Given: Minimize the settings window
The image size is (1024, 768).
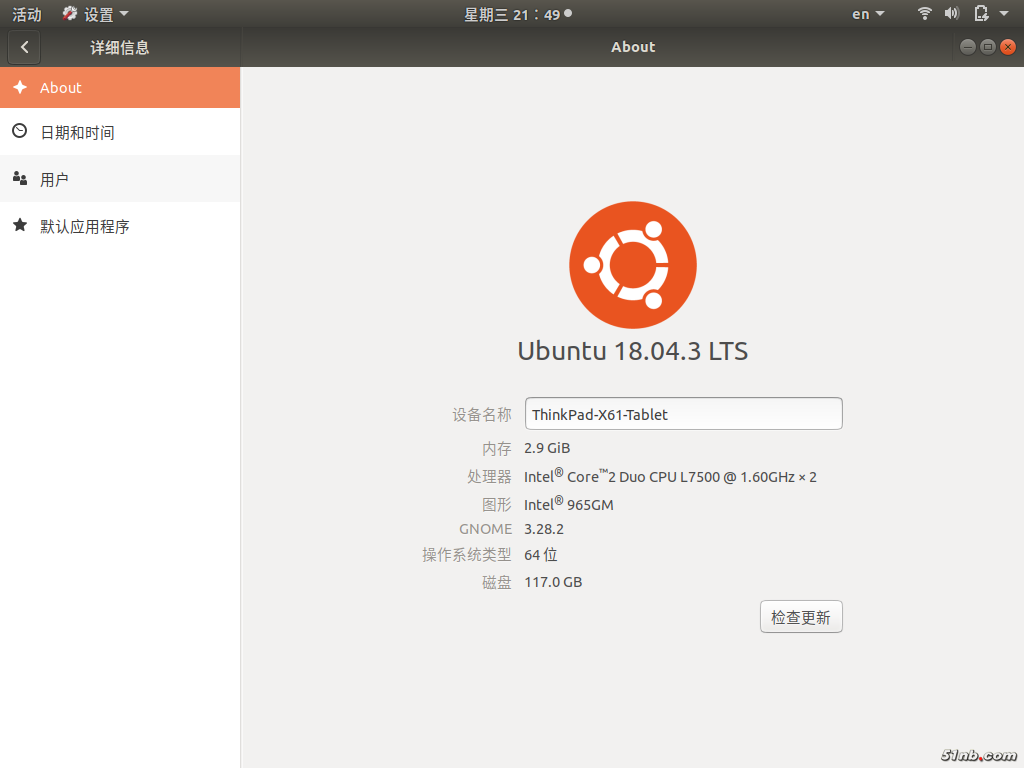Looking at the screenshot, I should (967, 47).
